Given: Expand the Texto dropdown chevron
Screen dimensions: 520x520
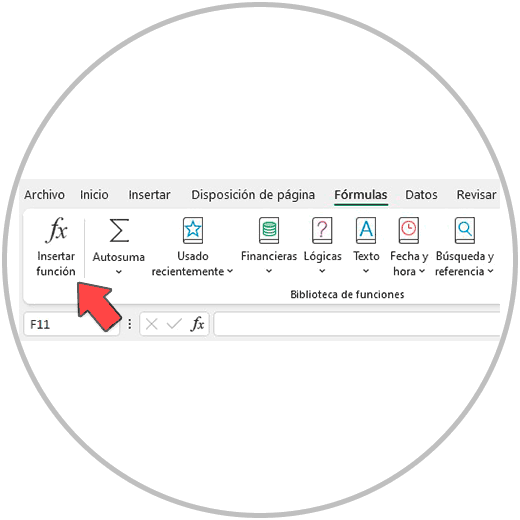Looking at the screenshot, I should point(366,271).
